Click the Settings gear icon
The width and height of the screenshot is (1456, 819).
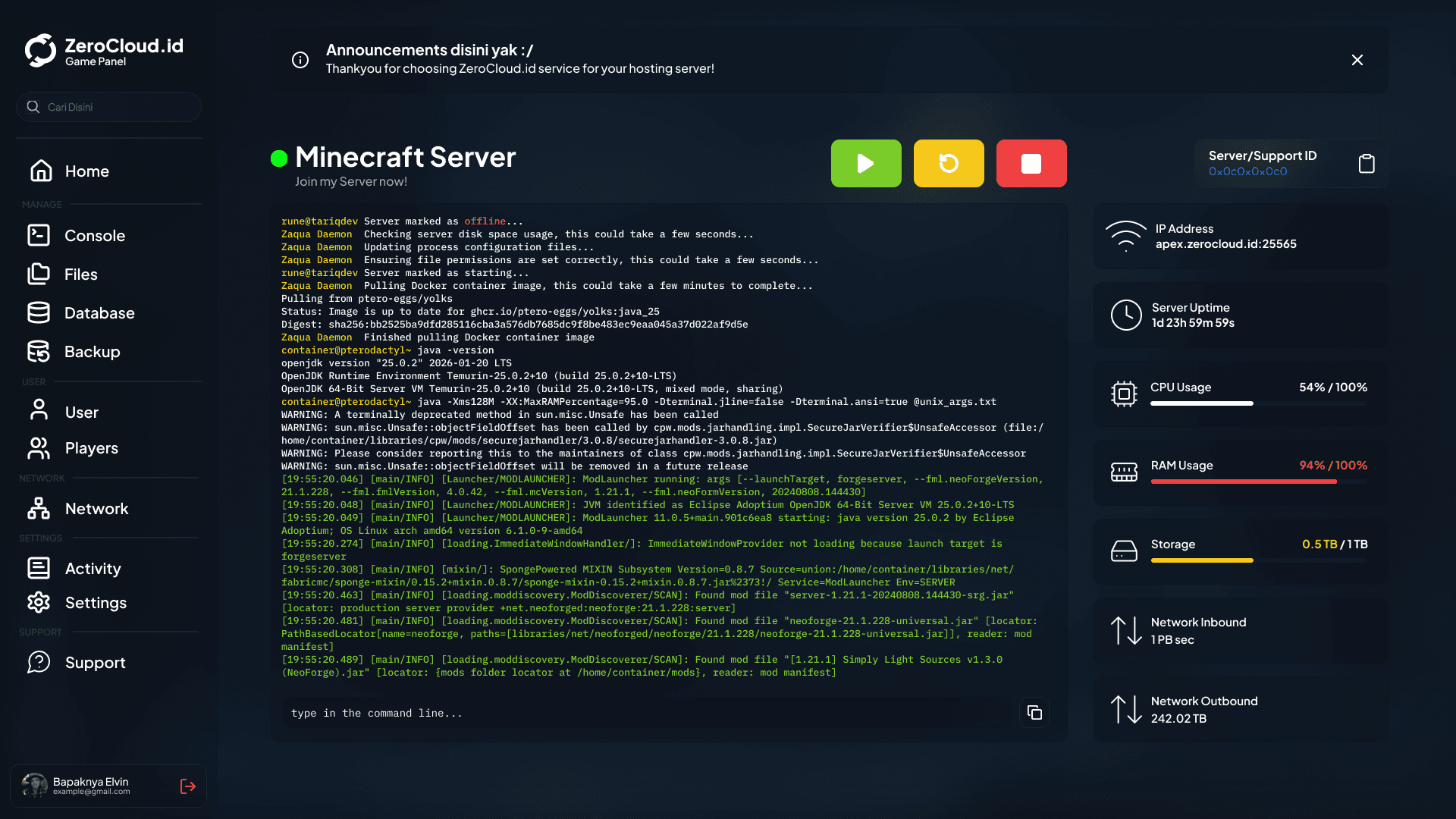click(x=39, y=602)
